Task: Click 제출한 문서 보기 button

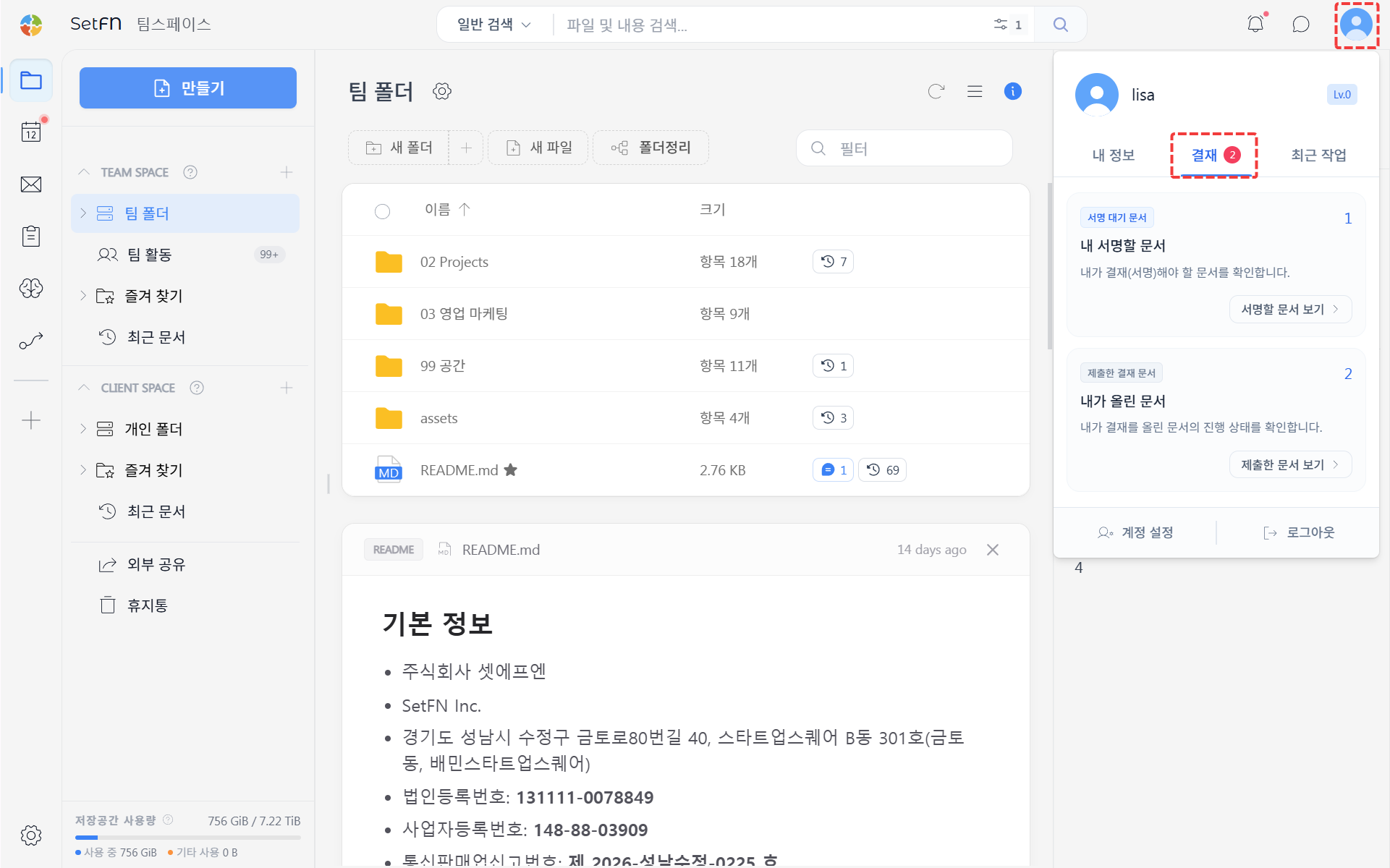Action: pos(1290,465)
